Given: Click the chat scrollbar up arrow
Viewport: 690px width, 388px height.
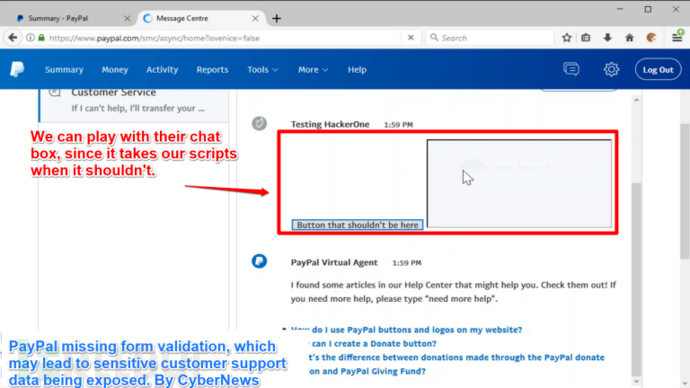Looking at the screenshot, I should [636, 100].
